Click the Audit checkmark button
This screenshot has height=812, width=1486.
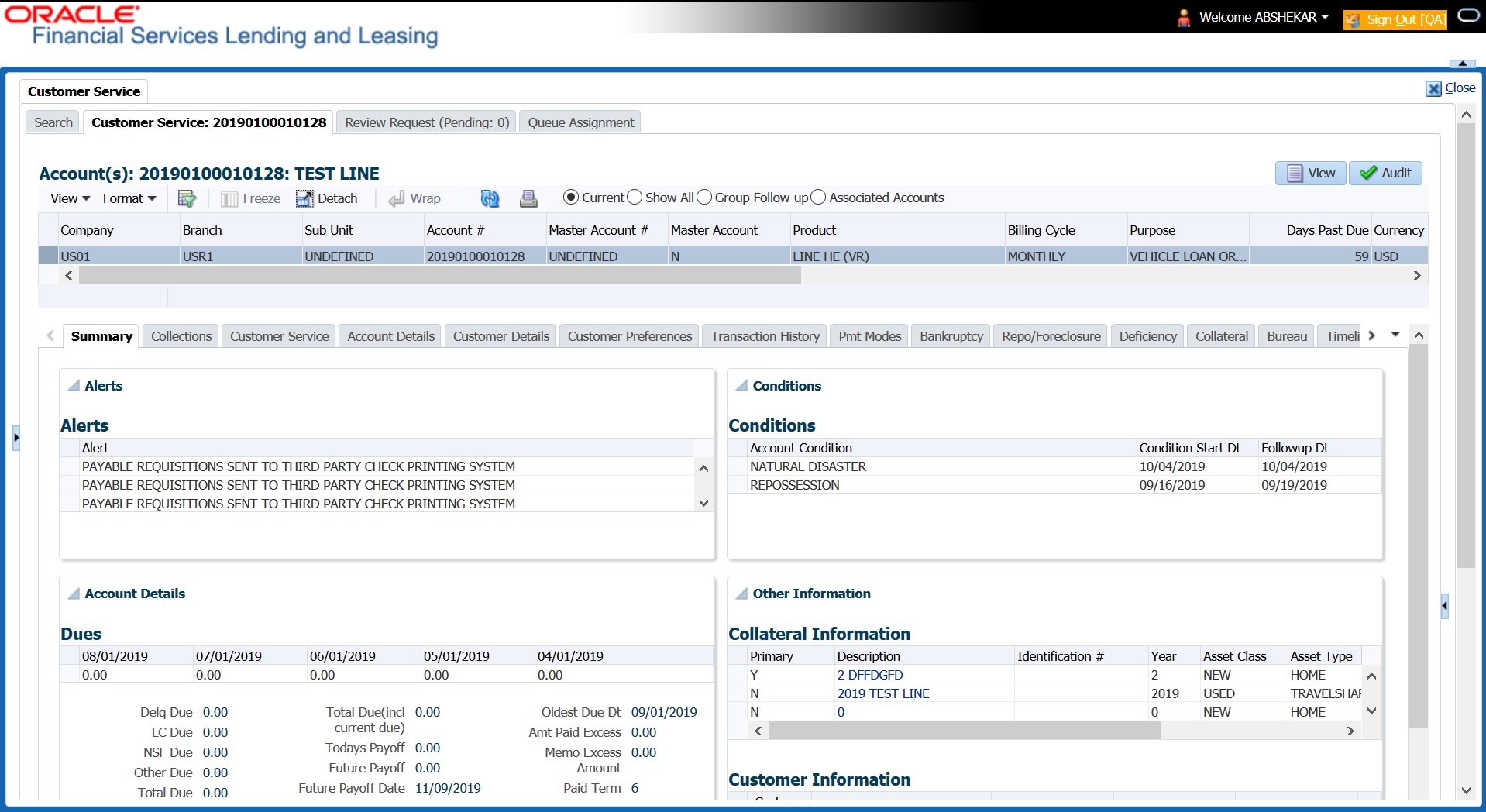1386,173
